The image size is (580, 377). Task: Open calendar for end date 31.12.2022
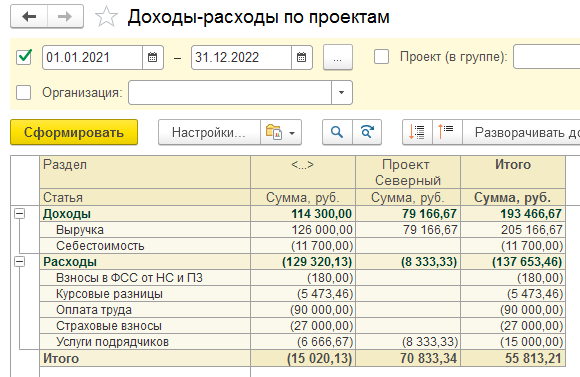[x=301, y=57]
